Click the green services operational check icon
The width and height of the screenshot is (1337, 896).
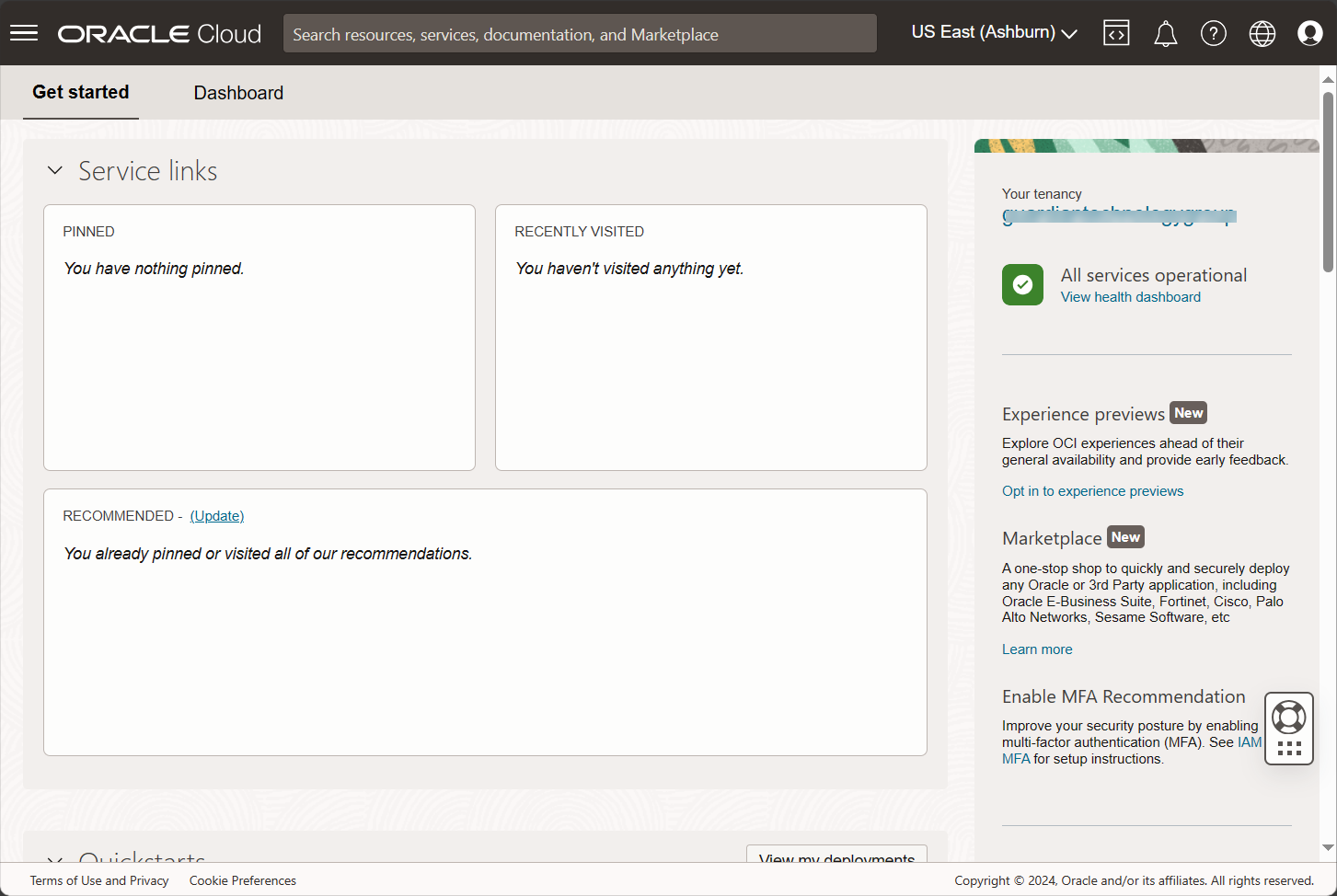coord(1022,285)
